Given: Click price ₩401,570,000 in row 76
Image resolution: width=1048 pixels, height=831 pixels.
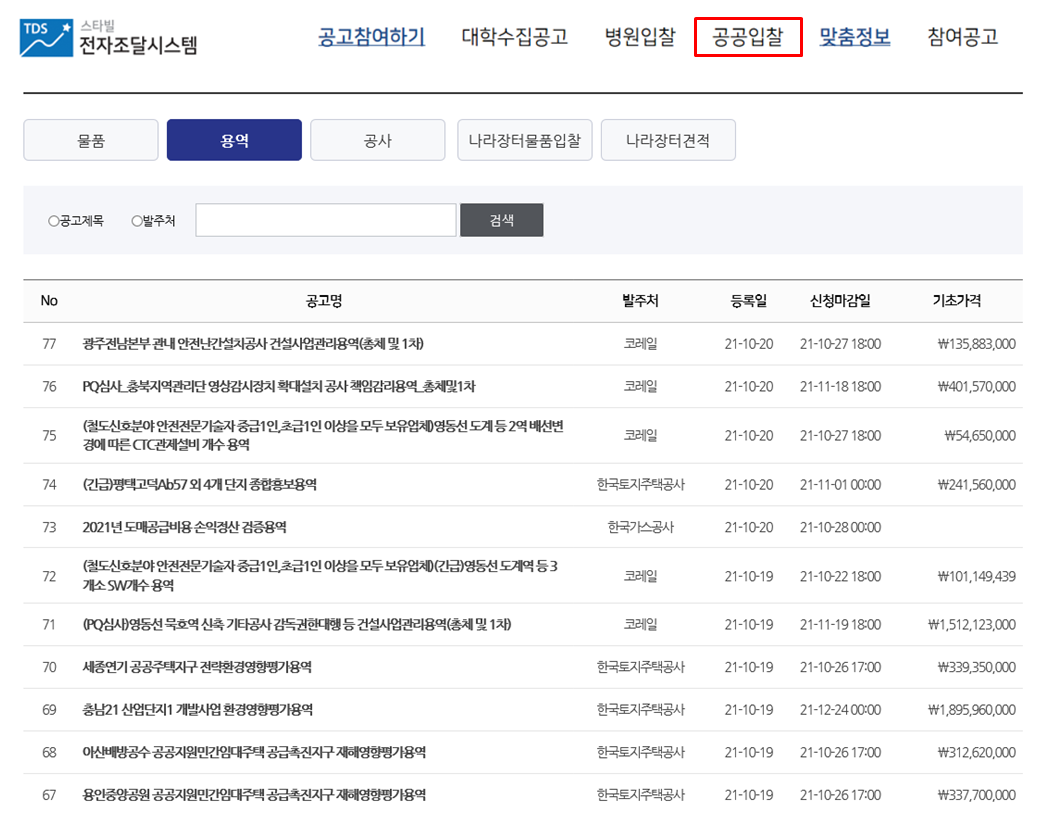Looking at the screenshot, I should [976, 386].
